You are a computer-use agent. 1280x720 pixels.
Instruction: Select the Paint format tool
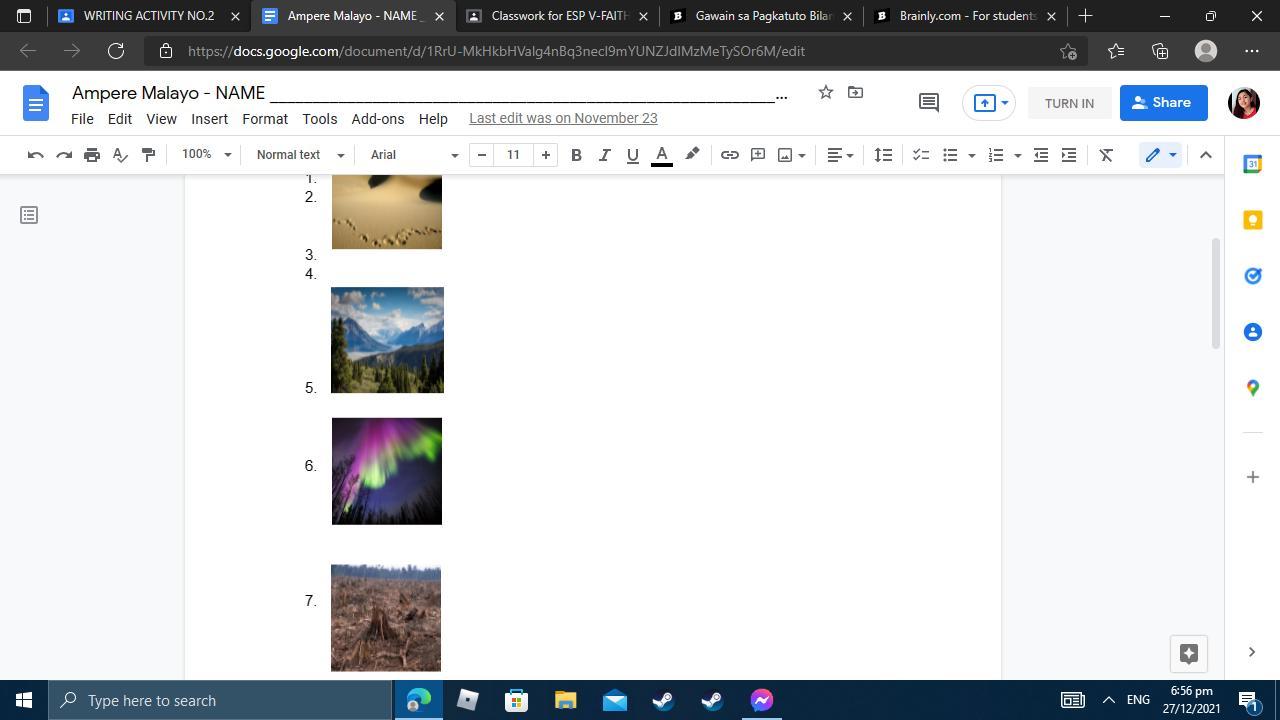coord(148,155)
